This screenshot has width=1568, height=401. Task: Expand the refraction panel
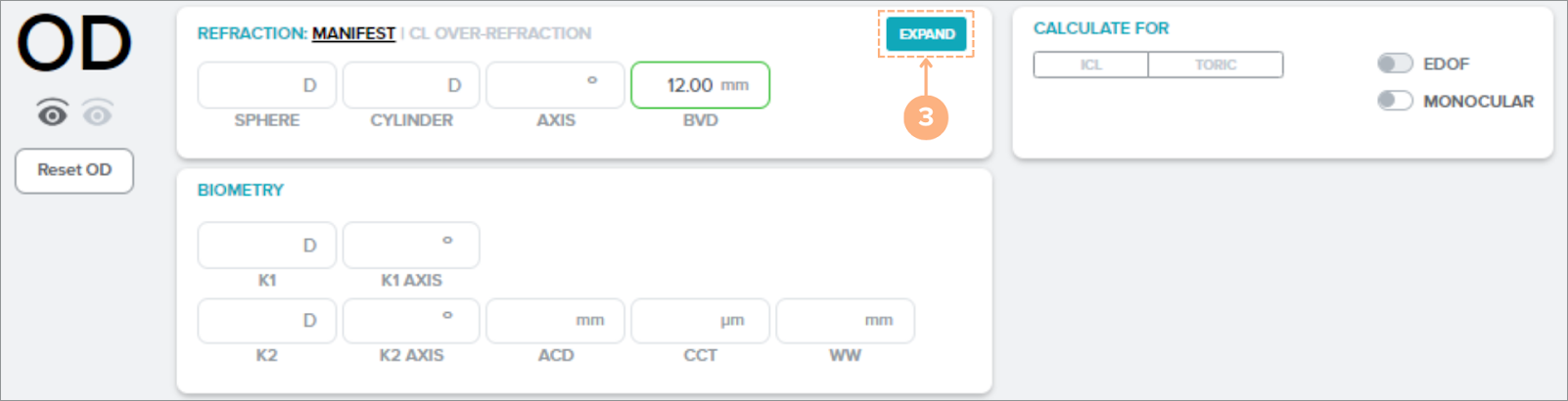[x=926, y=34]
